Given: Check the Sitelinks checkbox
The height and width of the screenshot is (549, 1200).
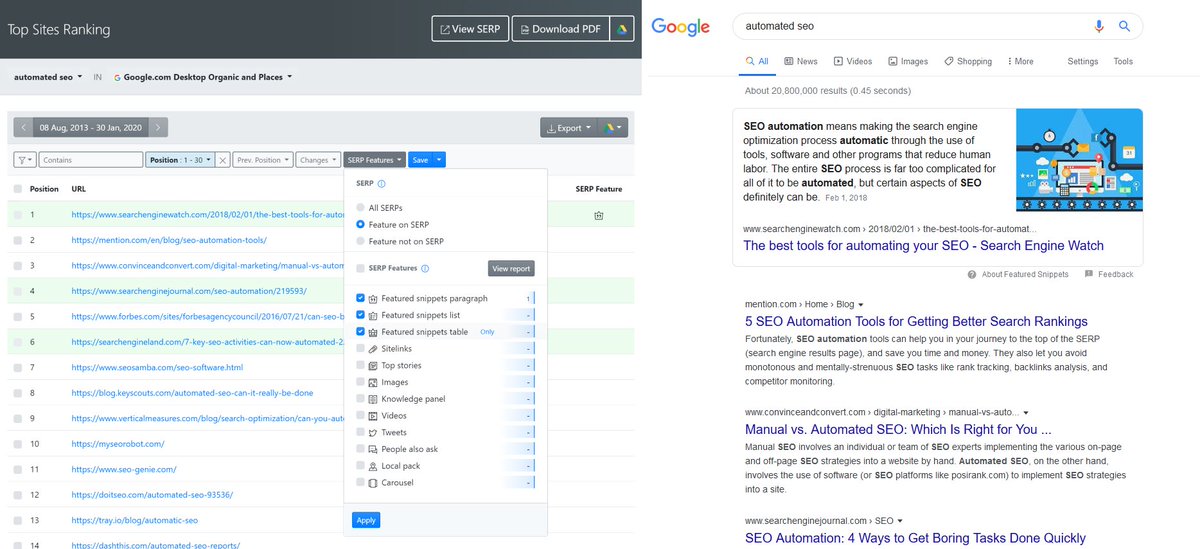Looking at the screenshot, I should [361, 349].
